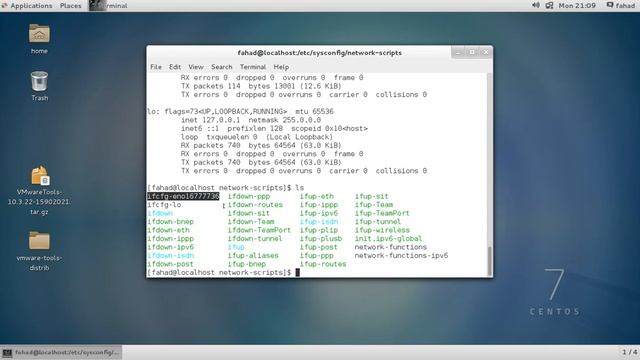640x360 pixels.
Task: Click the ifdown-tunnel entry in listing
Action: tap(255, 239)
